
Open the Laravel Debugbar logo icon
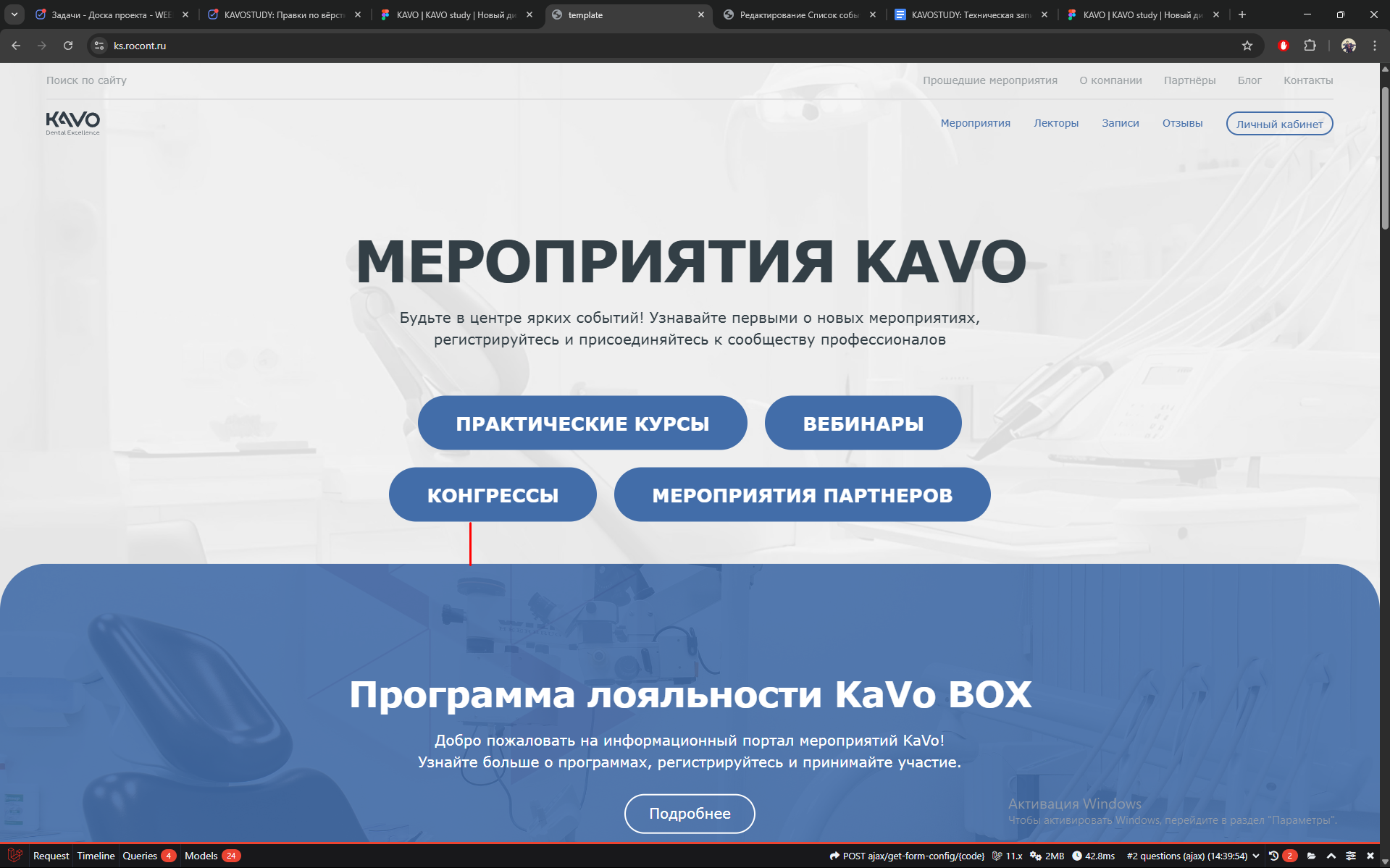(14, 856)
